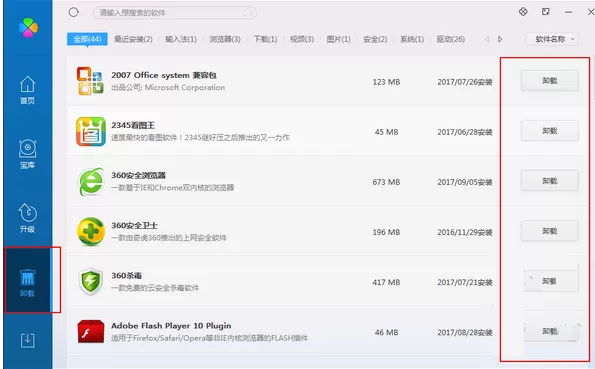
Task: Focus the software search input field
Action: [x=175, y=13]
